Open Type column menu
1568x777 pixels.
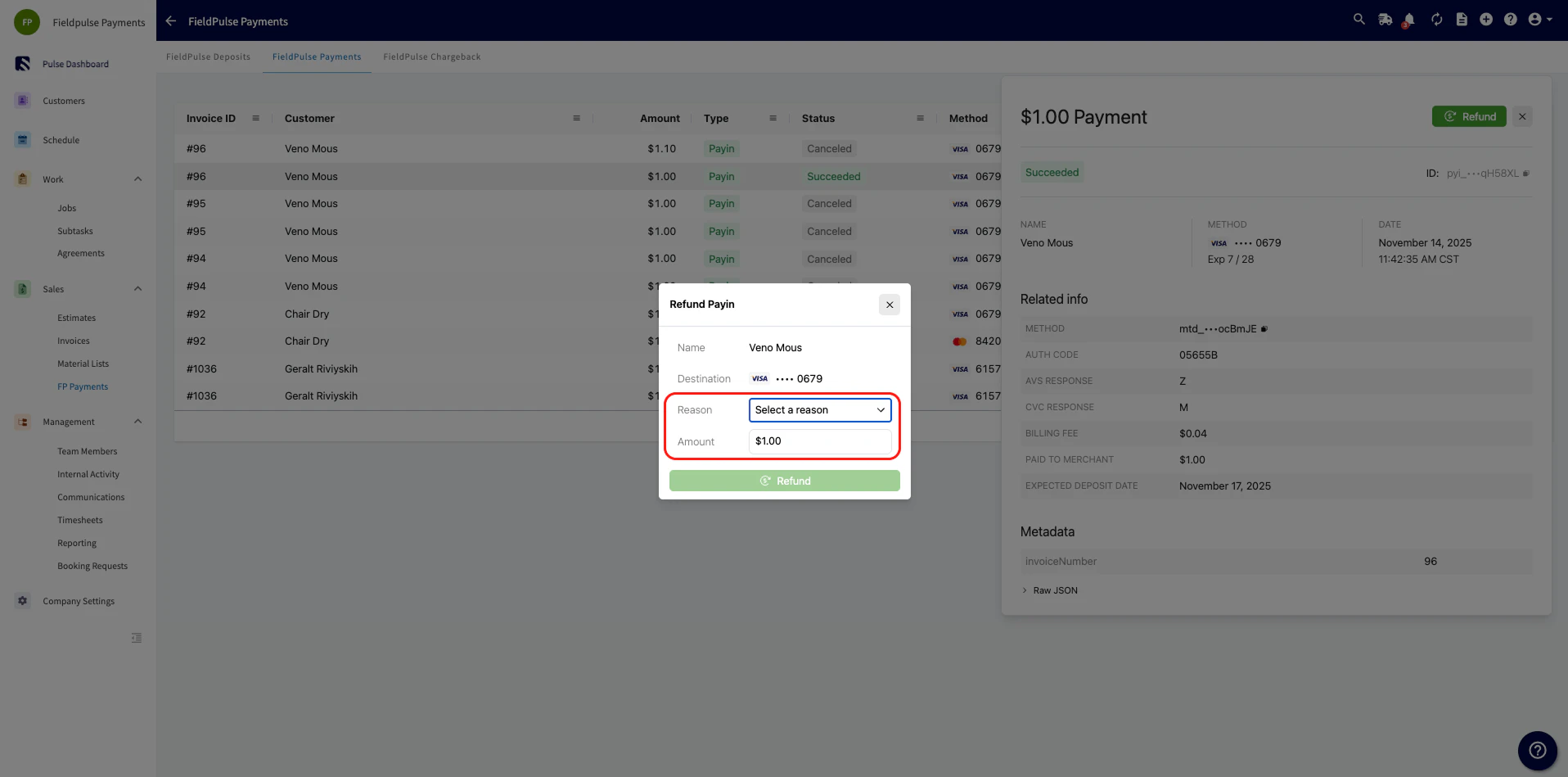[773, 118]
